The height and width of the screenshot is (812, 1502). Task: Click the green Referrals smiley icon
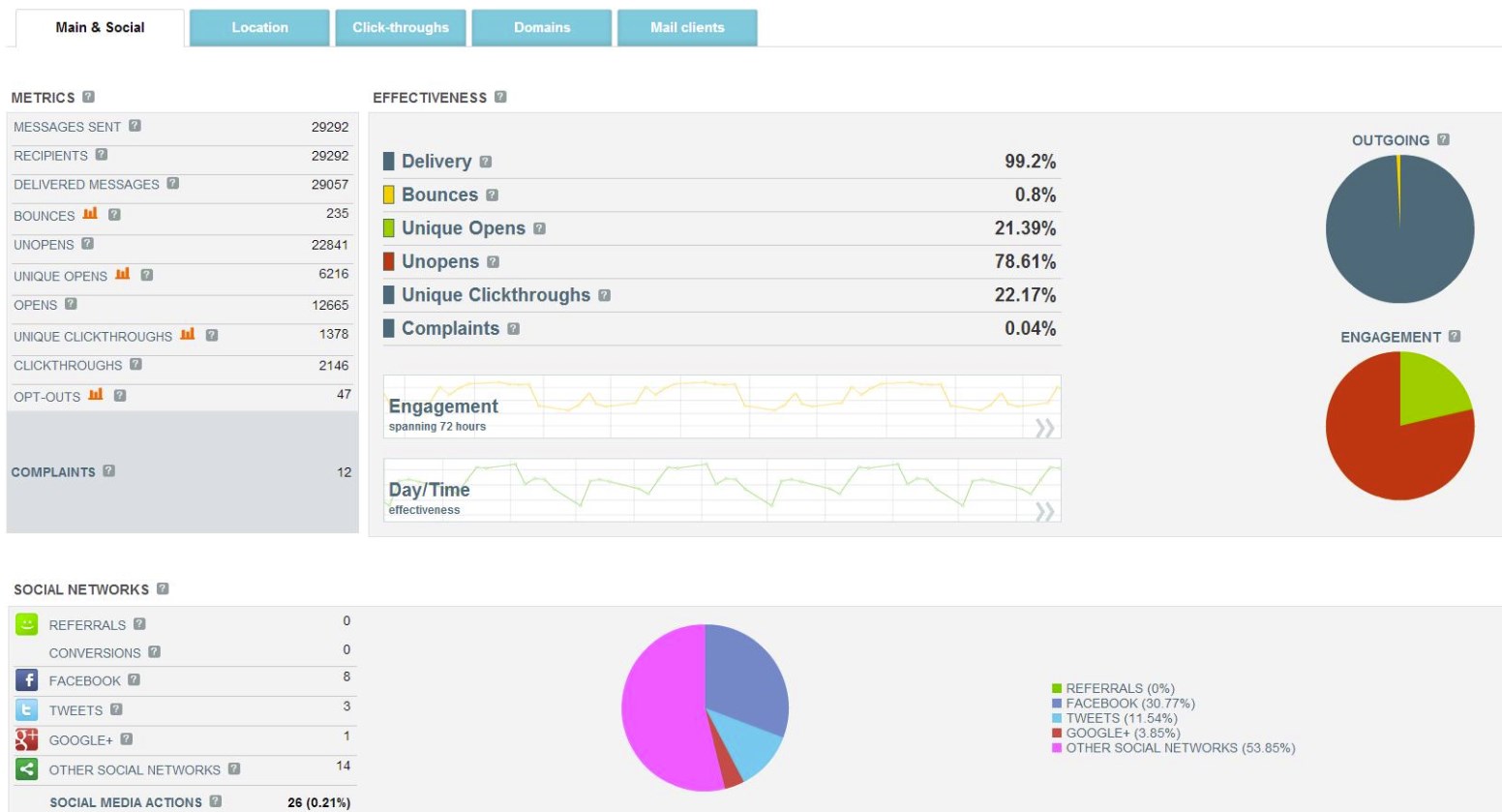(26, 624)
